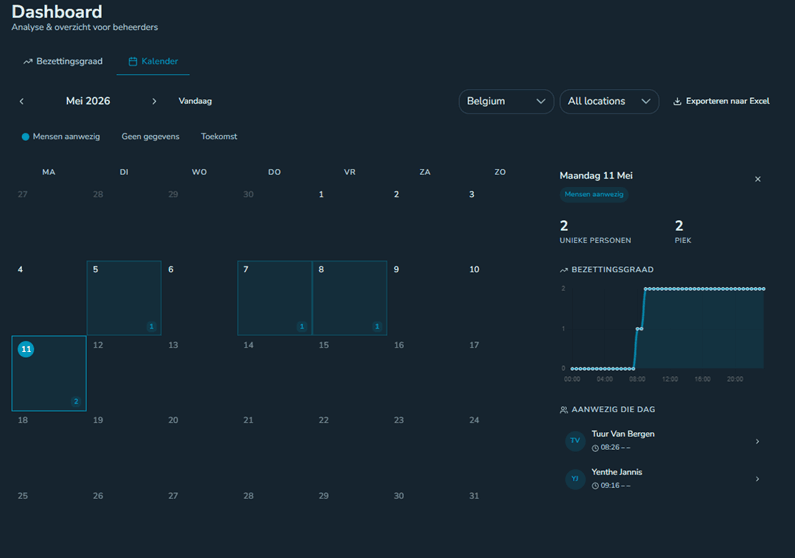Image resolution: width=795 pixels, height=558 pixels.
Task: Click the YJ avatar
Action: click(575, 478)
